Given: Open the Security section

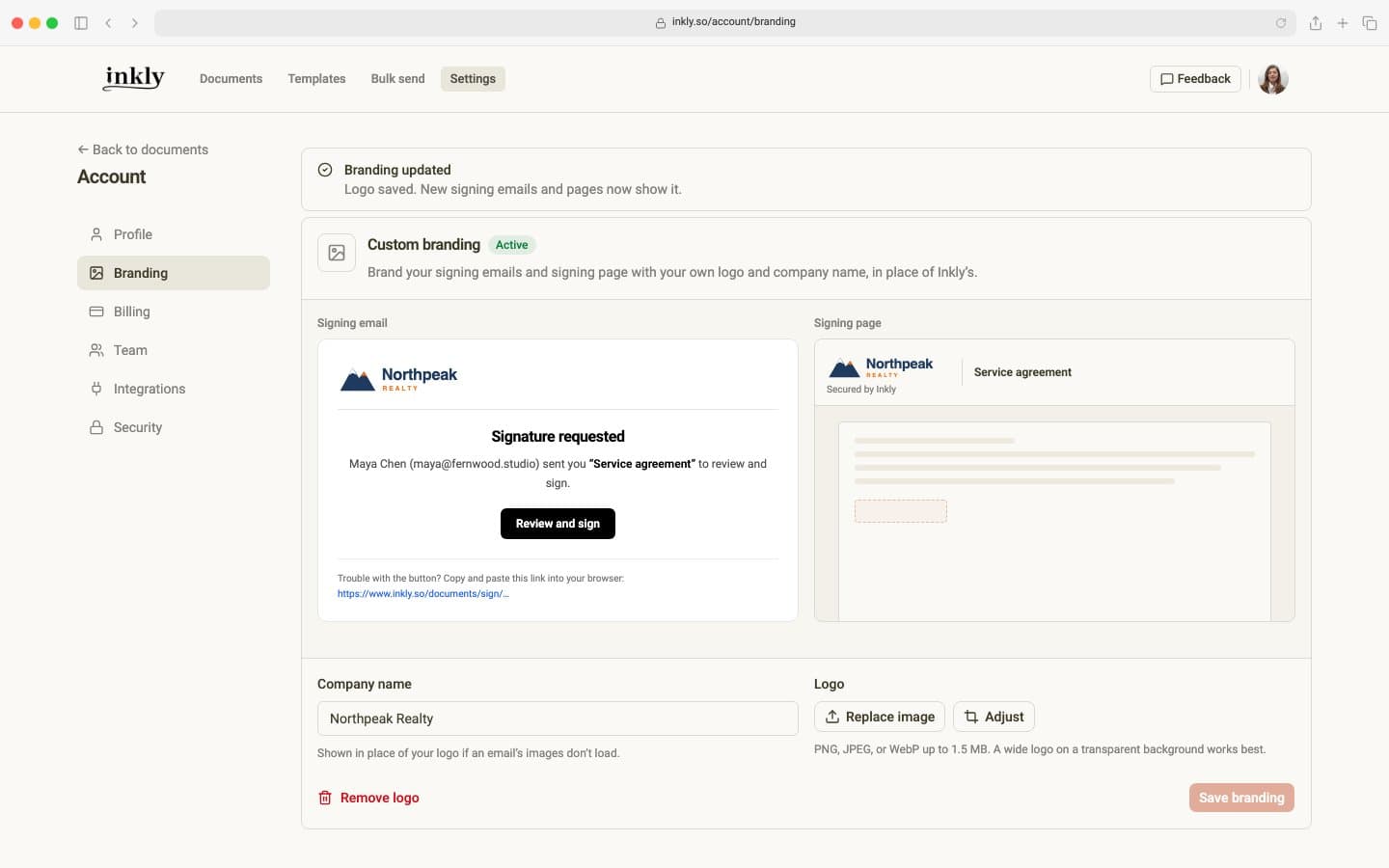Looking at the screenshot, I should (174, 427).
